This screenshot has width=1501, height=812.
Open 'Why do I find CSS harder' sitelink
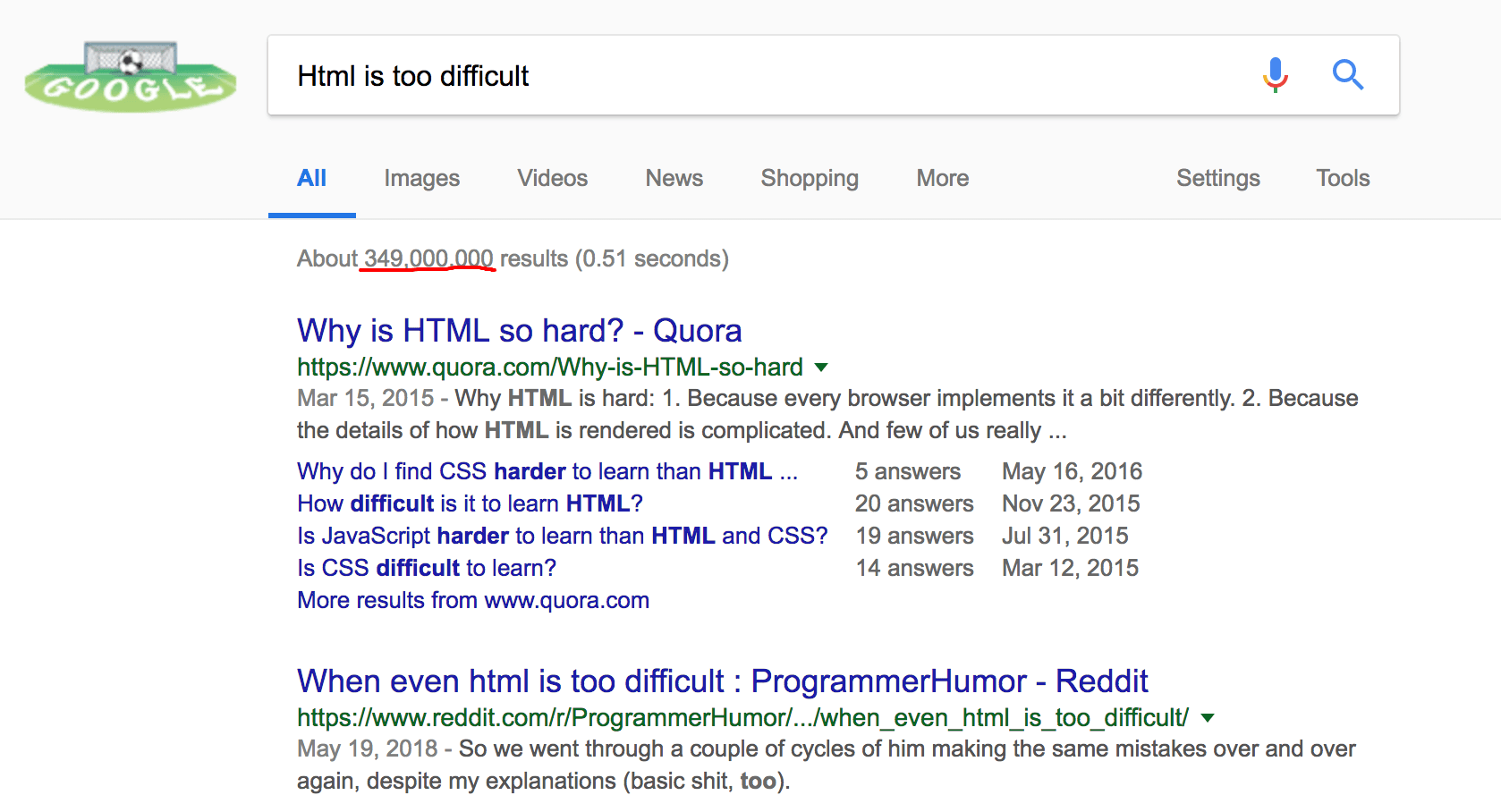(547, 471)
